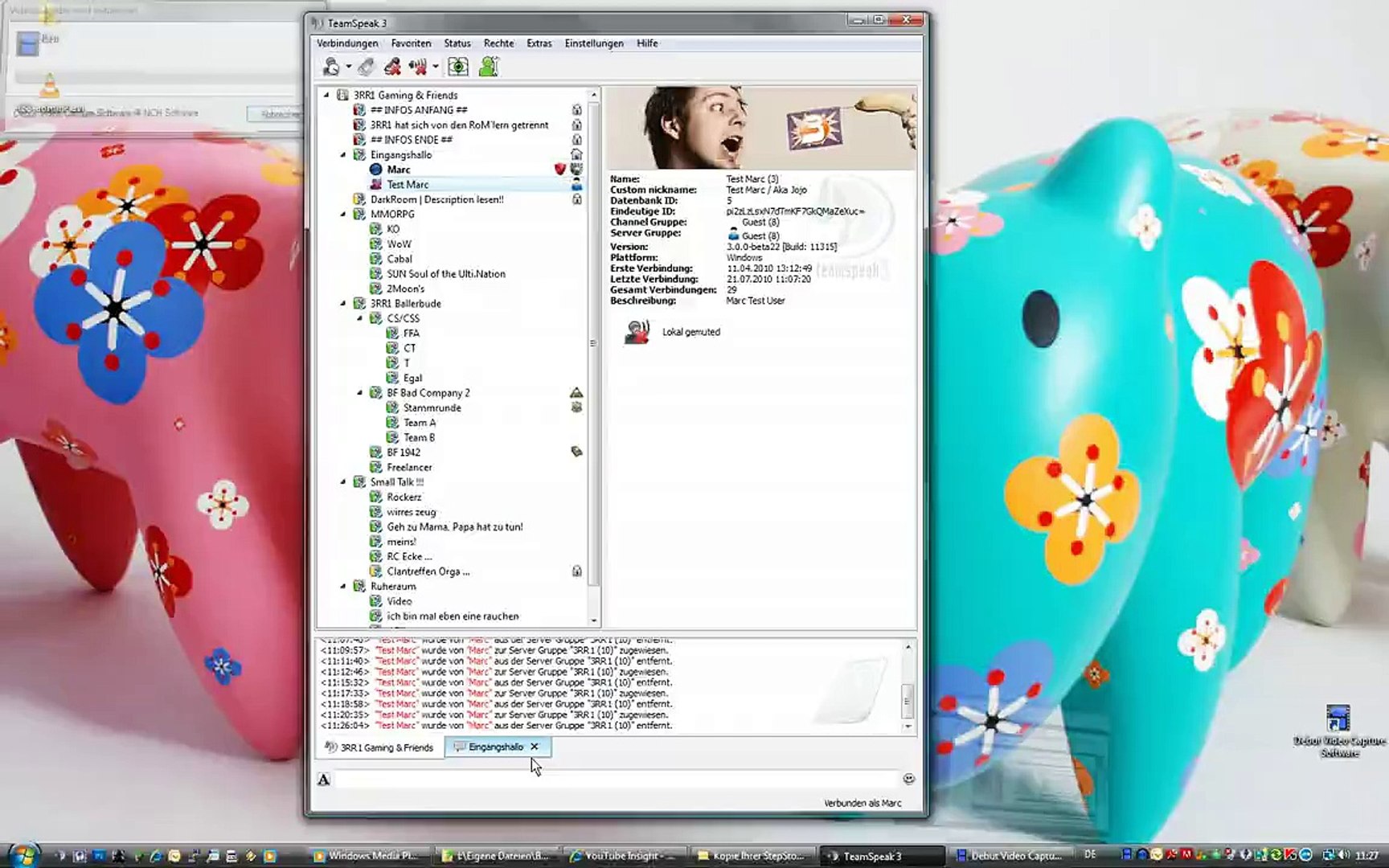Click the muted user icon beside Test Marc
The image size is (1389, 868).
(375, 184)
